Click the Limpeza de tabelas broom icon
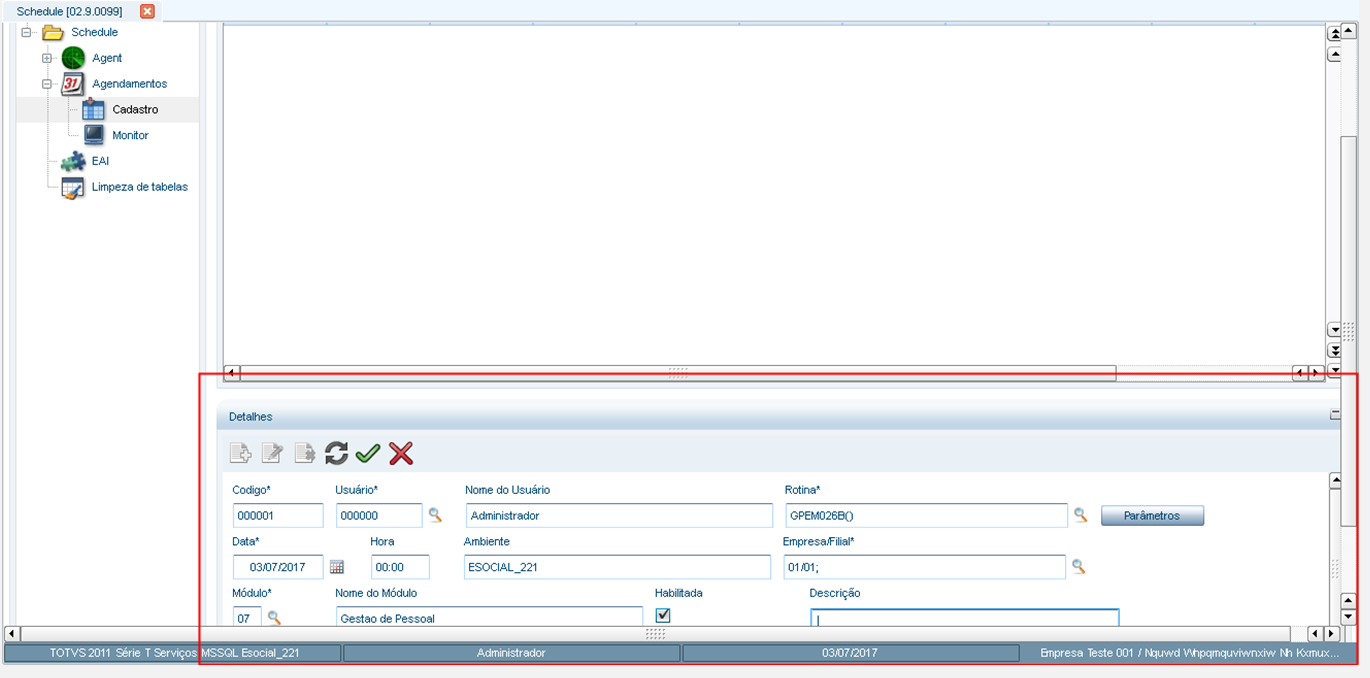 pos(73,187)
